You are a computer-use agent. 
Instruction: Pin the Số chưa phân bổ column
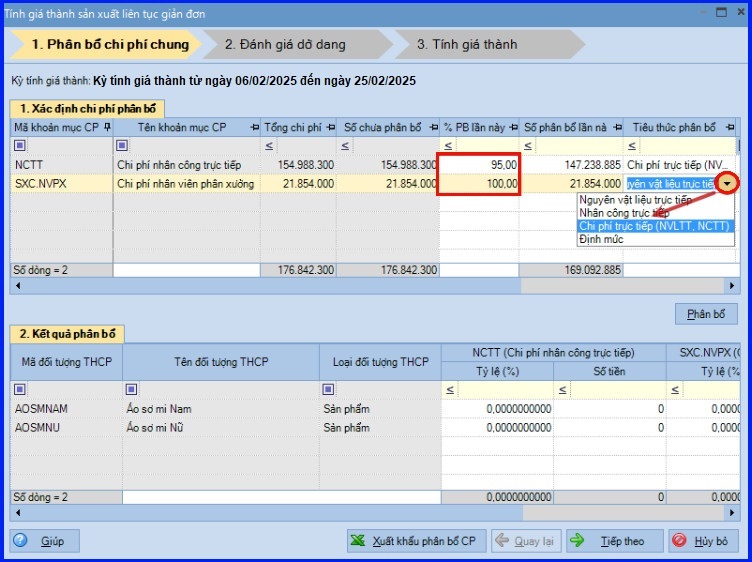tap(432, 128)
